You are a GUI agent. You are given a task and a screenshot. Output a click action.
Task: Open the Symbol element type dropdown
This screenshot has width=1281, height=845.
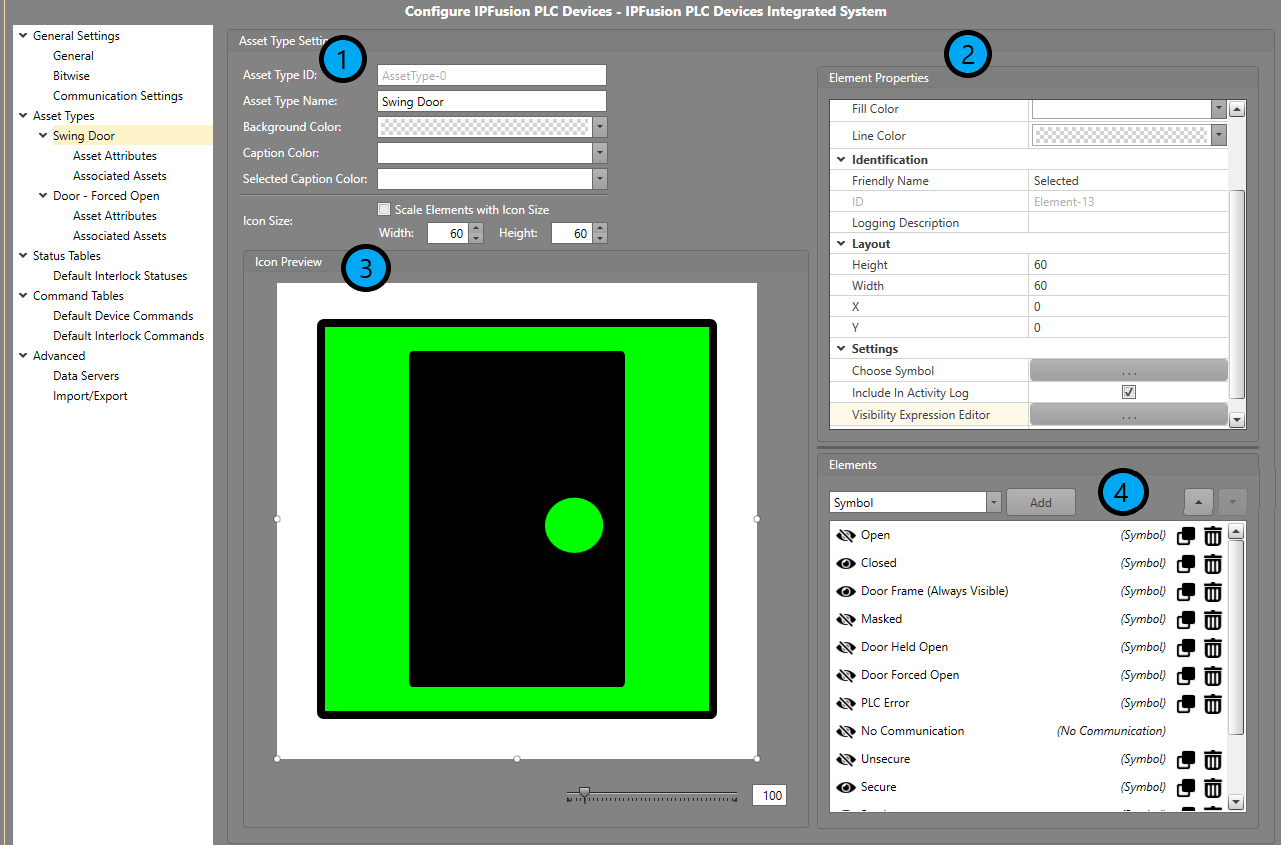(994, 503)
